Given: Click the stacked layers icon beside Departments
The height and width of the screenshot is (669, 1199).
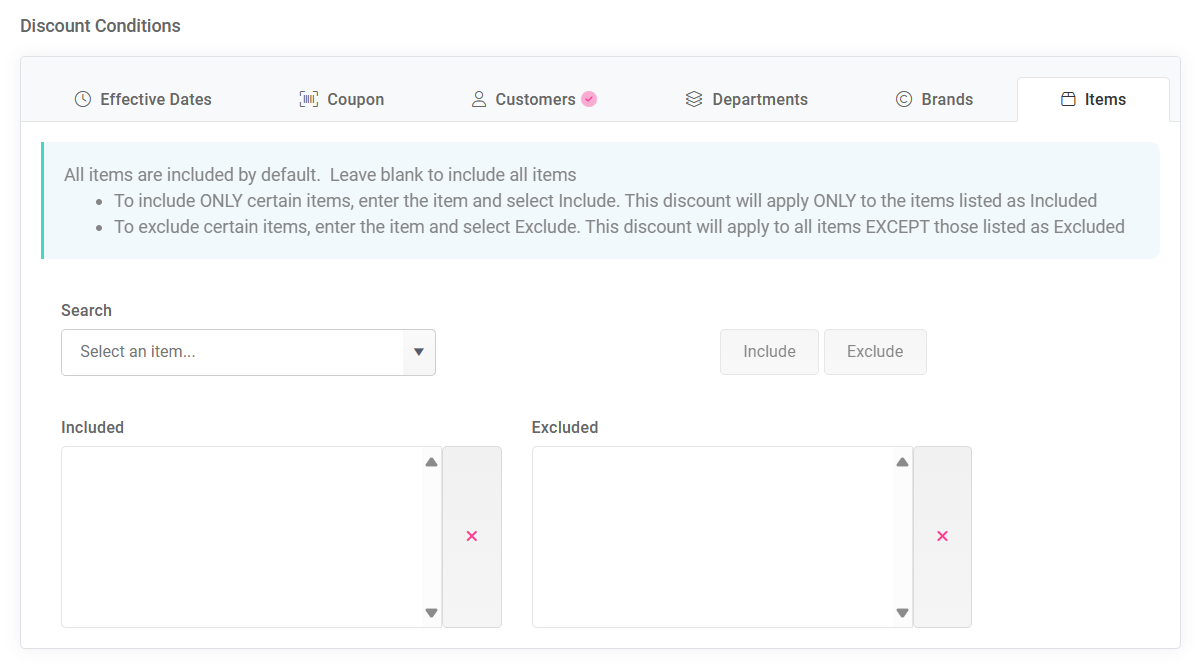Looking at the screenshot, I should pos(694,99).
